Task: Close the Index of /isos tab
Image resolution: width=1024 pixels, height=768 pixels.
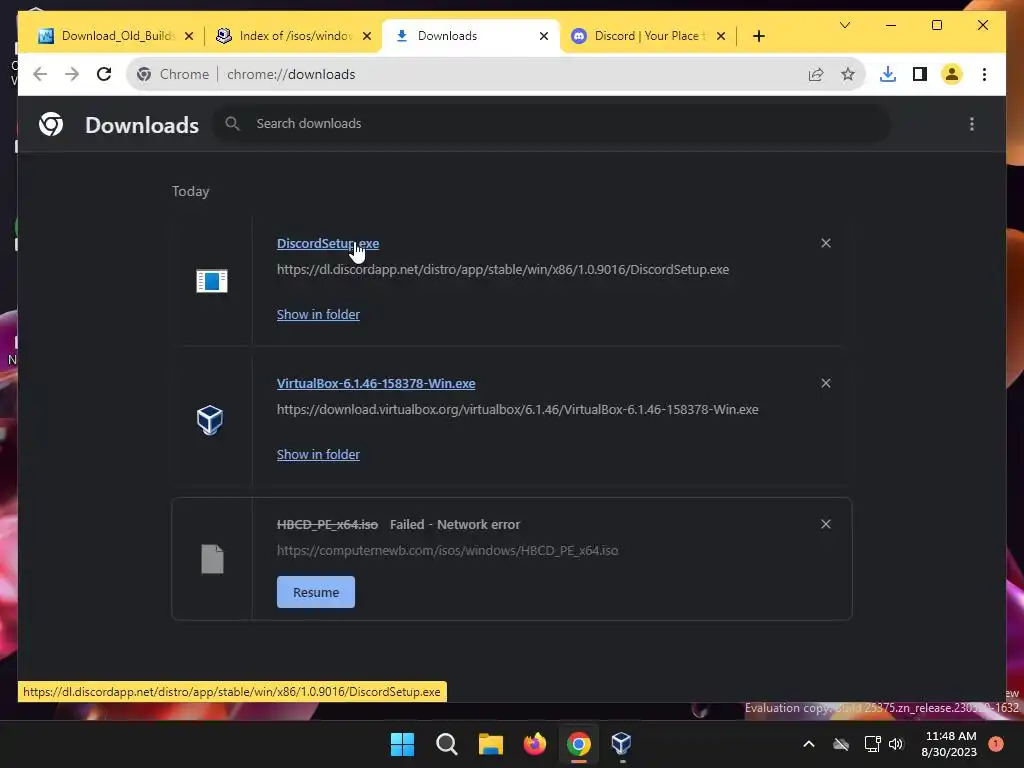Action: click(x=367, y=37)
